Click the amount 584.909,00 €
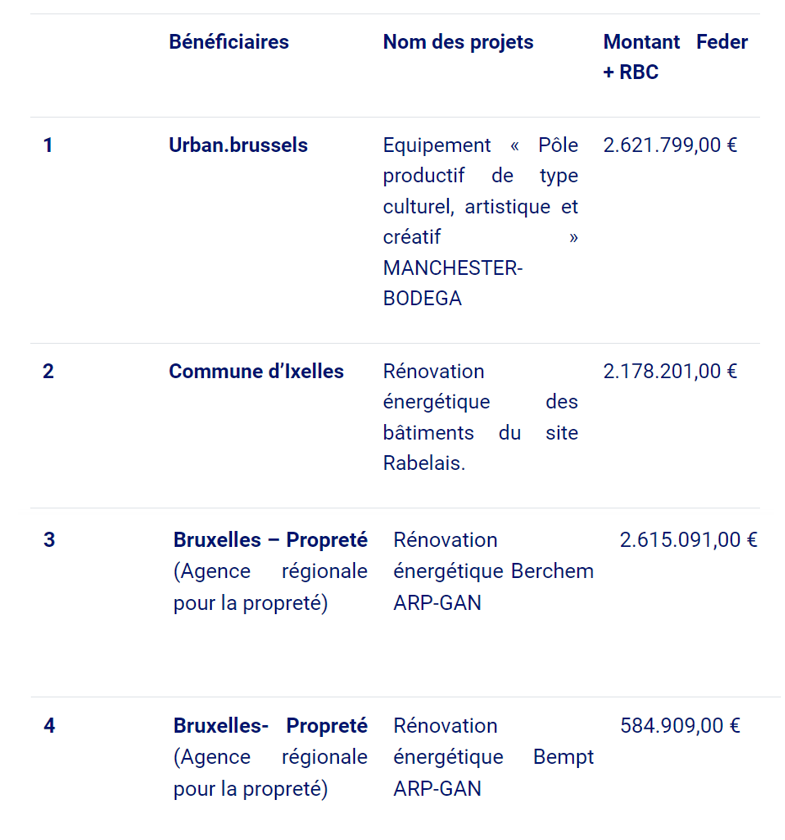The width and height of the screenshot is (785, 840). (680, 725)
